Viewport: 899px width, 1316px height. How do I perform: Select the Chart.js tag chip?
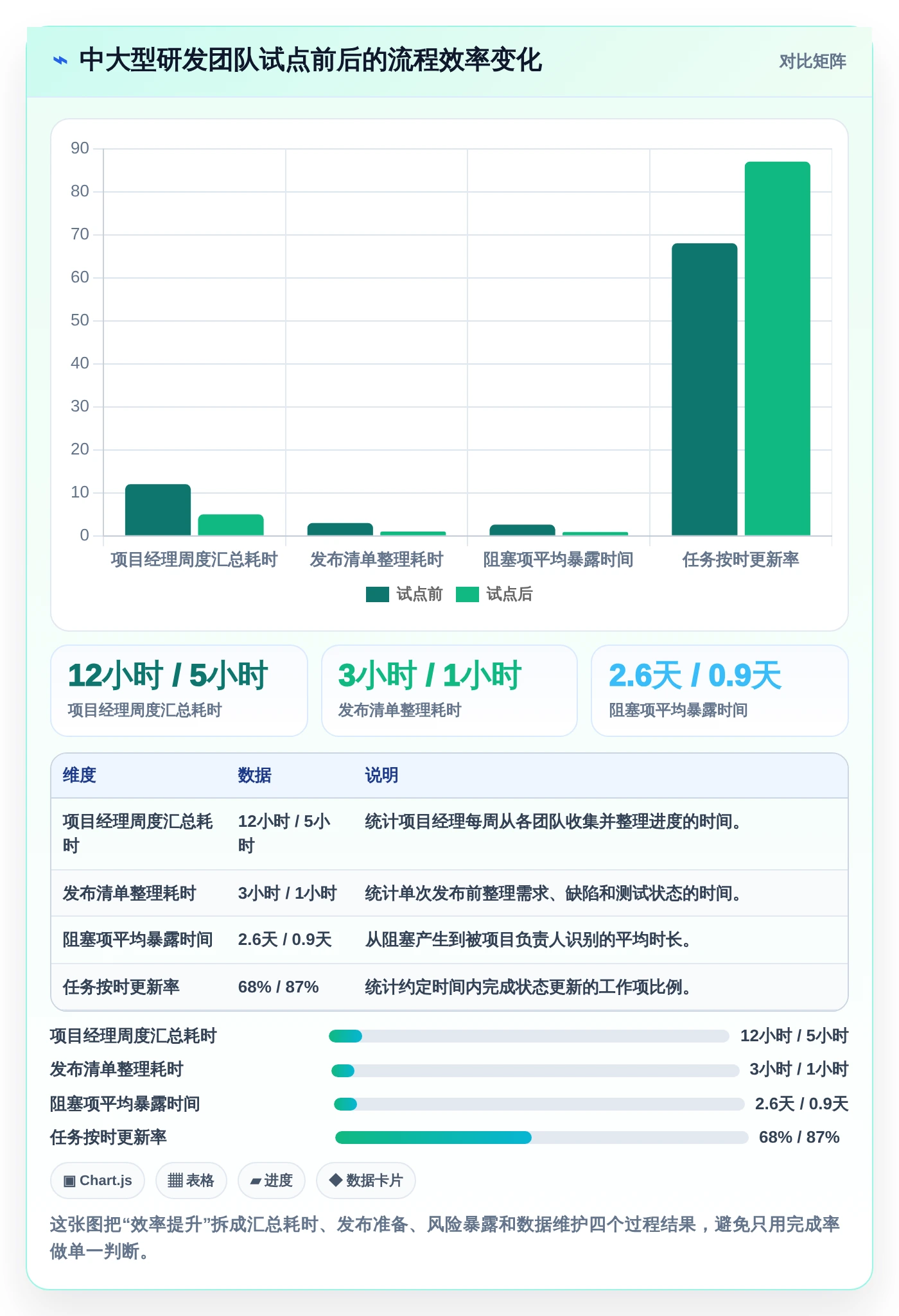pos(98,1181)
